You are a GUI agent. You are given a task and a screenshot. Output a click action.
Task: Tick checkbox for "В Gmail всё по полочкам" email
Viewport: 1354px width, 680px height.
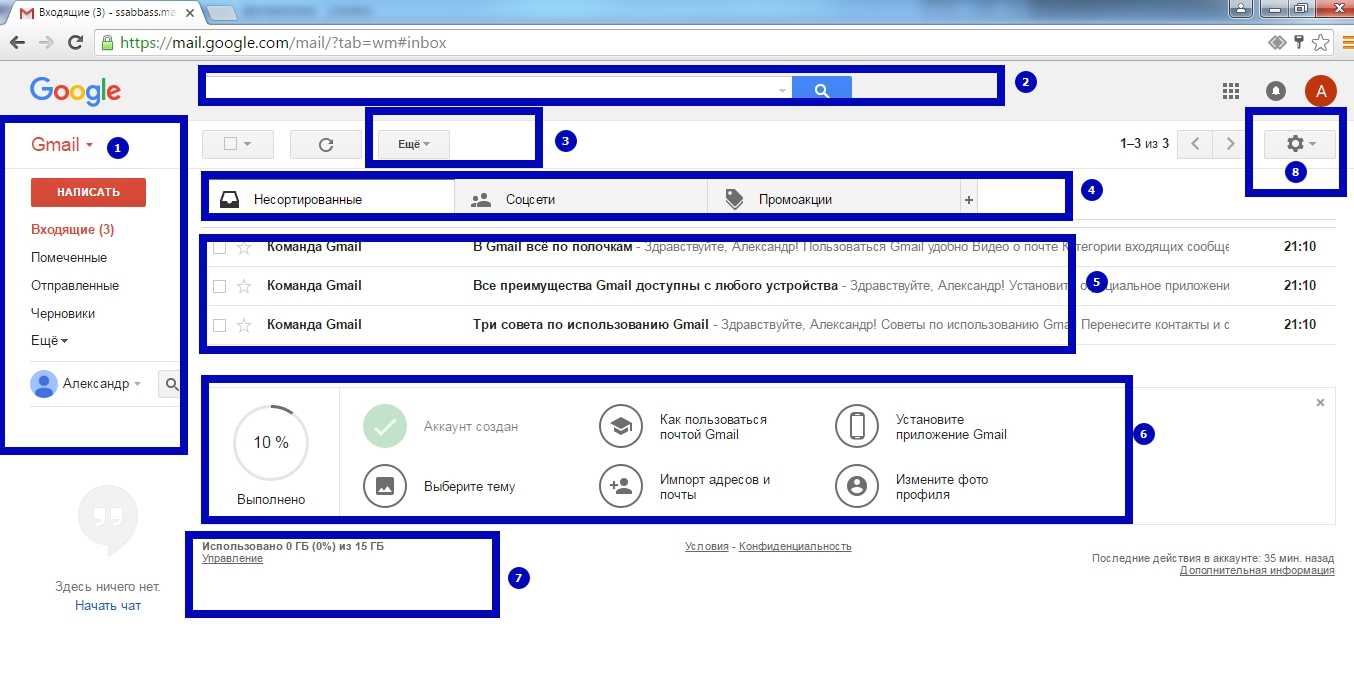pyautogui.click(x=220, y=247)
